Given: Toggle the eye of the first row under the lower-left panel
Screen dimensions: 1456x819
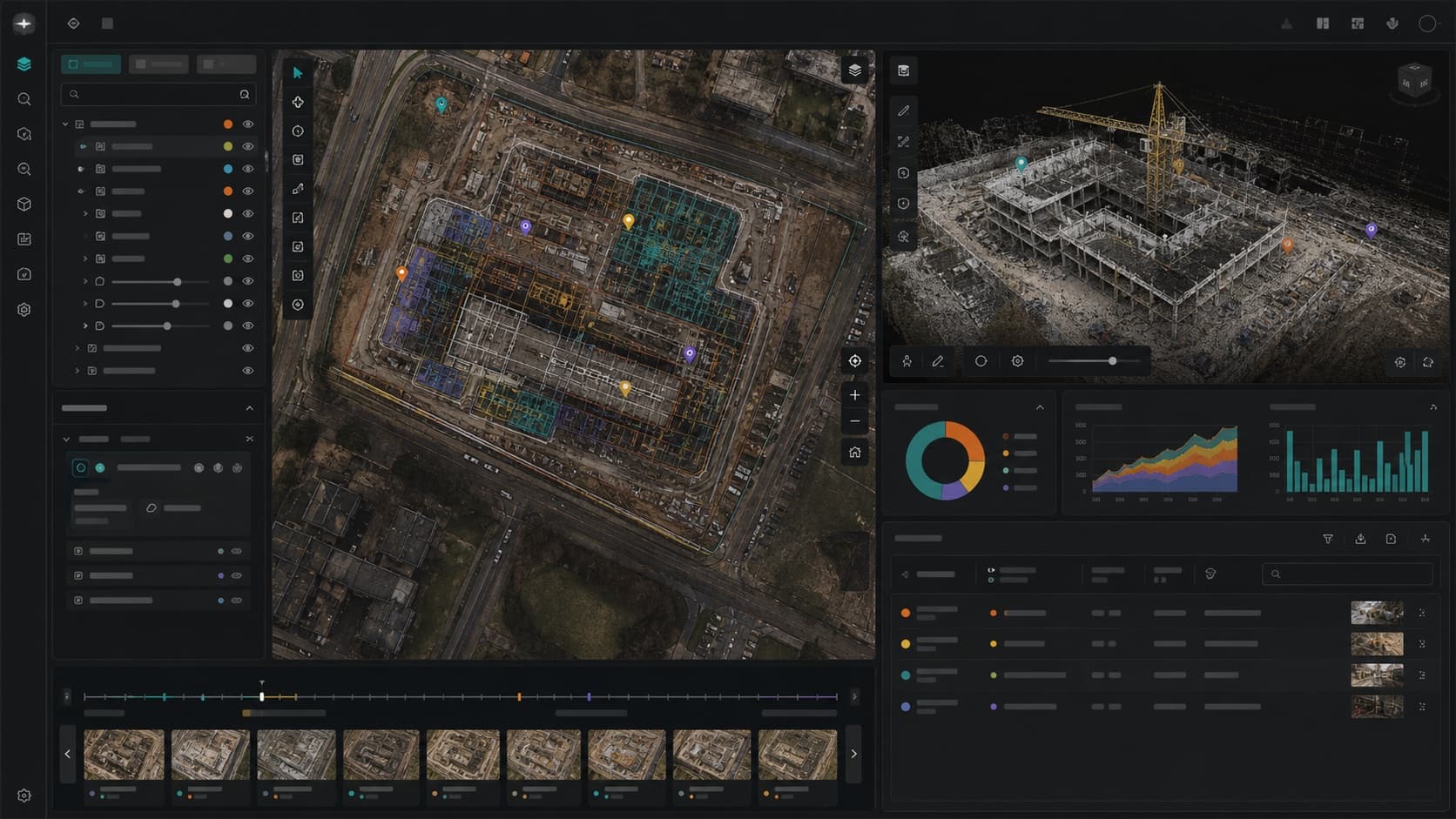Looking at the screenshot, I should click(236, 551).
